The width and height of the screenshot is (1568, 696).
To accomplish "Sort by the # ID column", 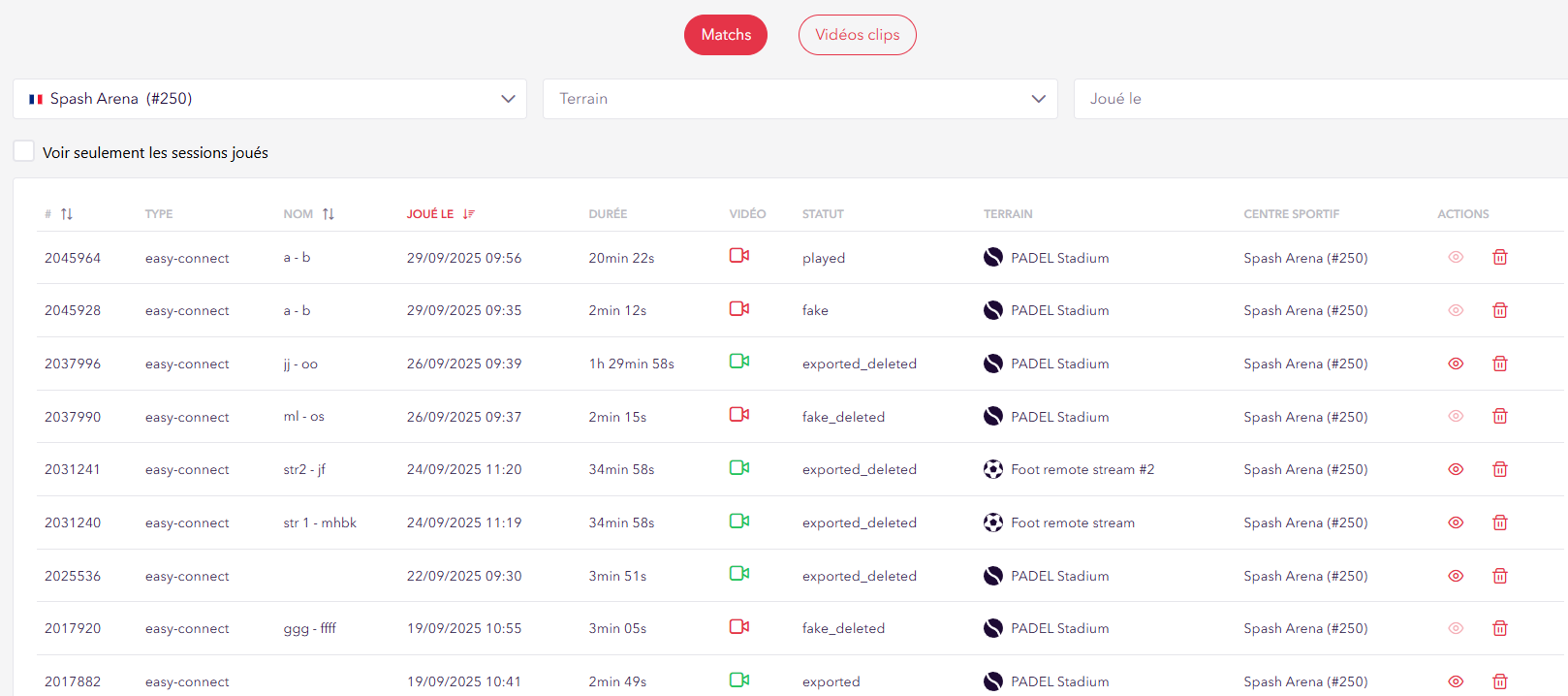I will coord(60,214).
